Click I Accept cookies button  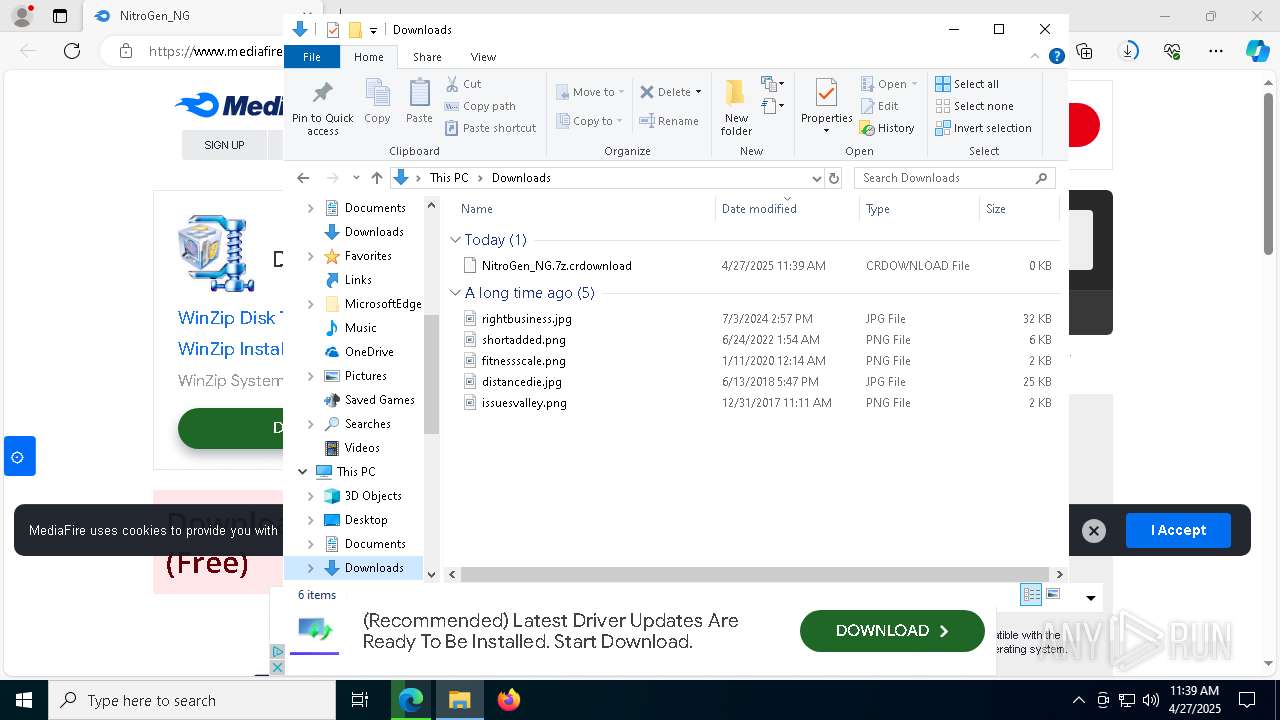(1178, 531)
